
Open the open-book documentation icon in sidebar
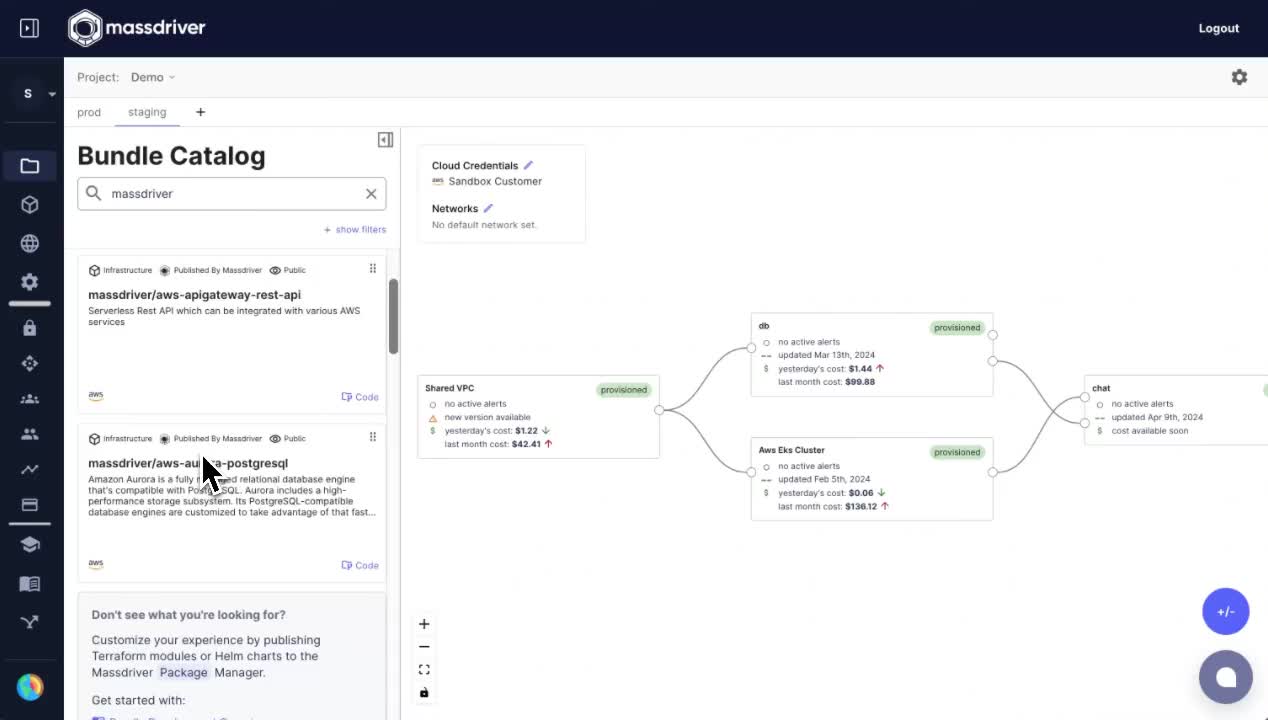(30, 584)
